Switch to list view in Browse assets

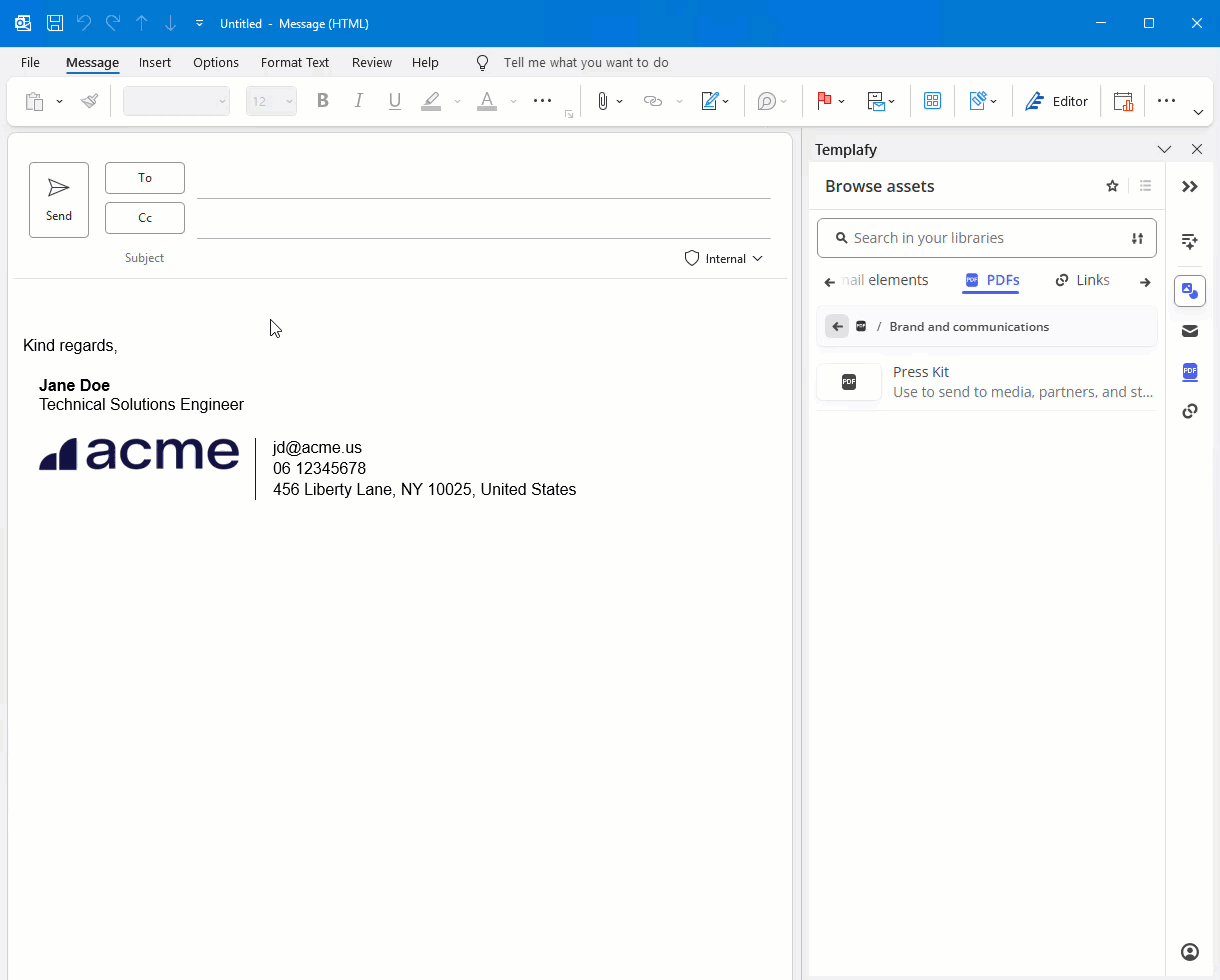1146,186
